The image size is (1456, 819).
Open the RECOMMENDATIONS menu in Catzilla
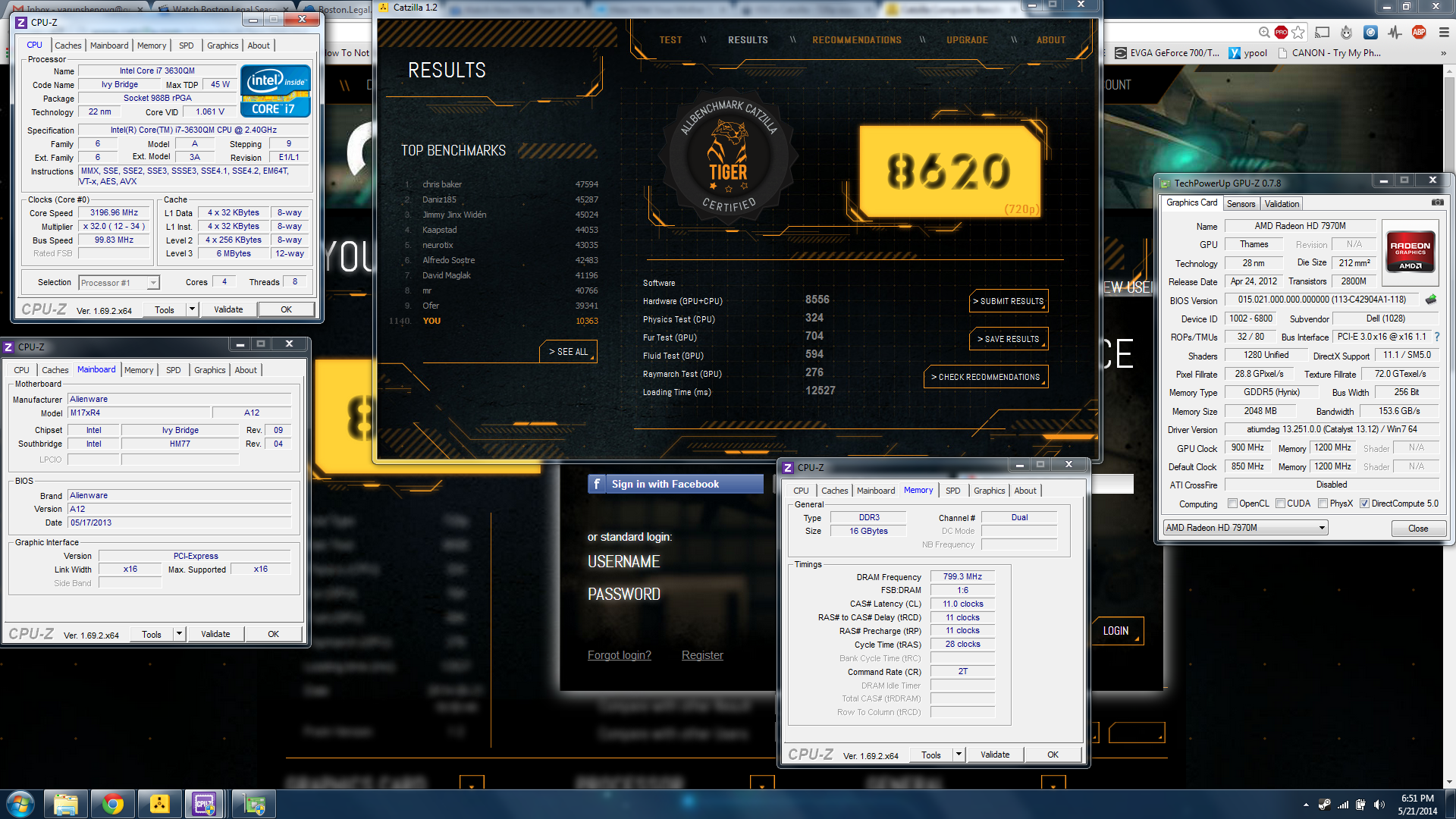(x=857, y=40)
